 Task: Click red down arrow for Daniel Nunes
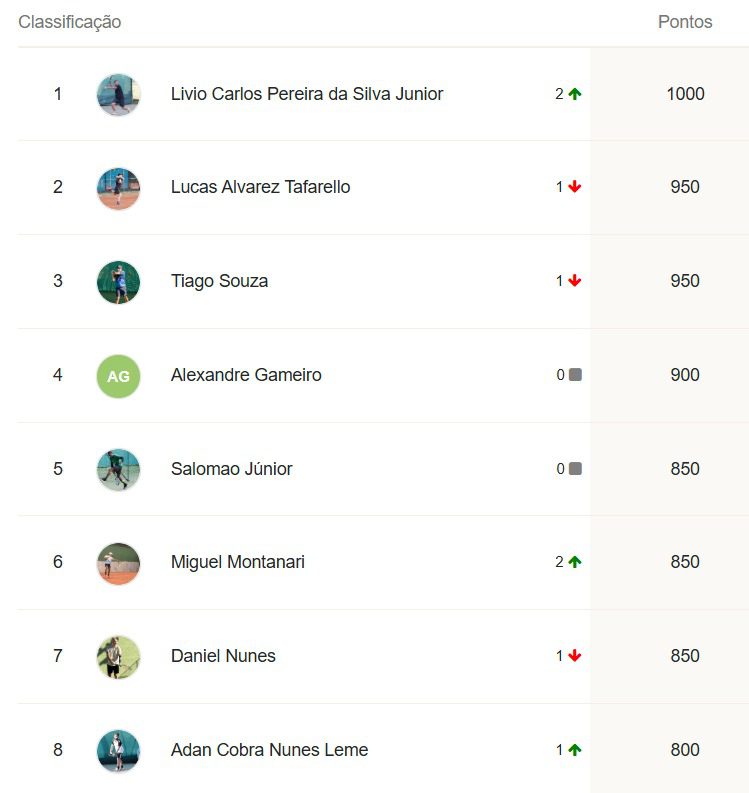575,656
